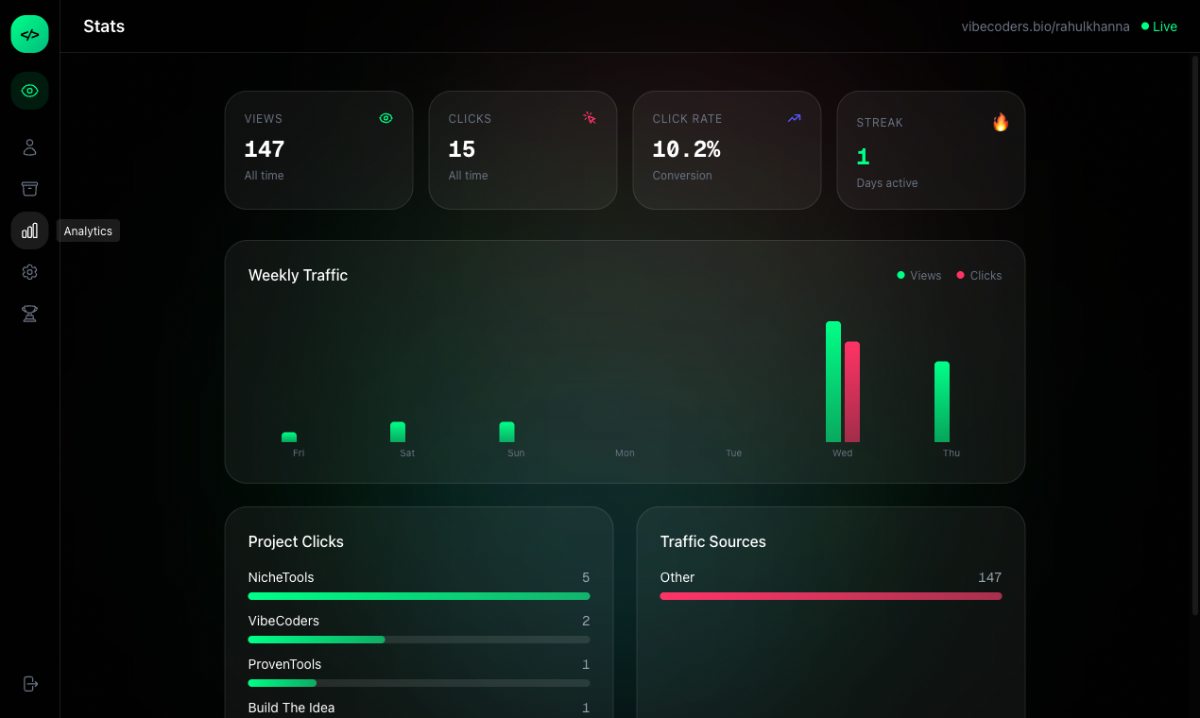
Task: Sign out using the logout icon
Action: (29, 684)
